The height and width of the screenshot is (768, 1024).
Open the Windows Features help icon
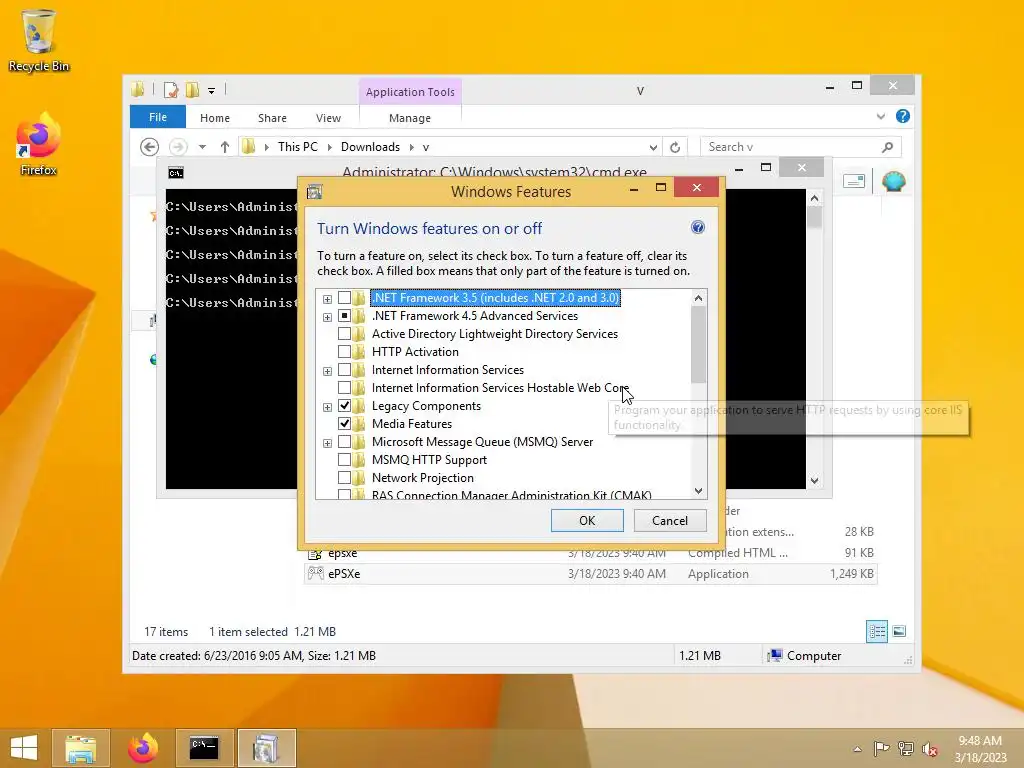pos(697,227)
